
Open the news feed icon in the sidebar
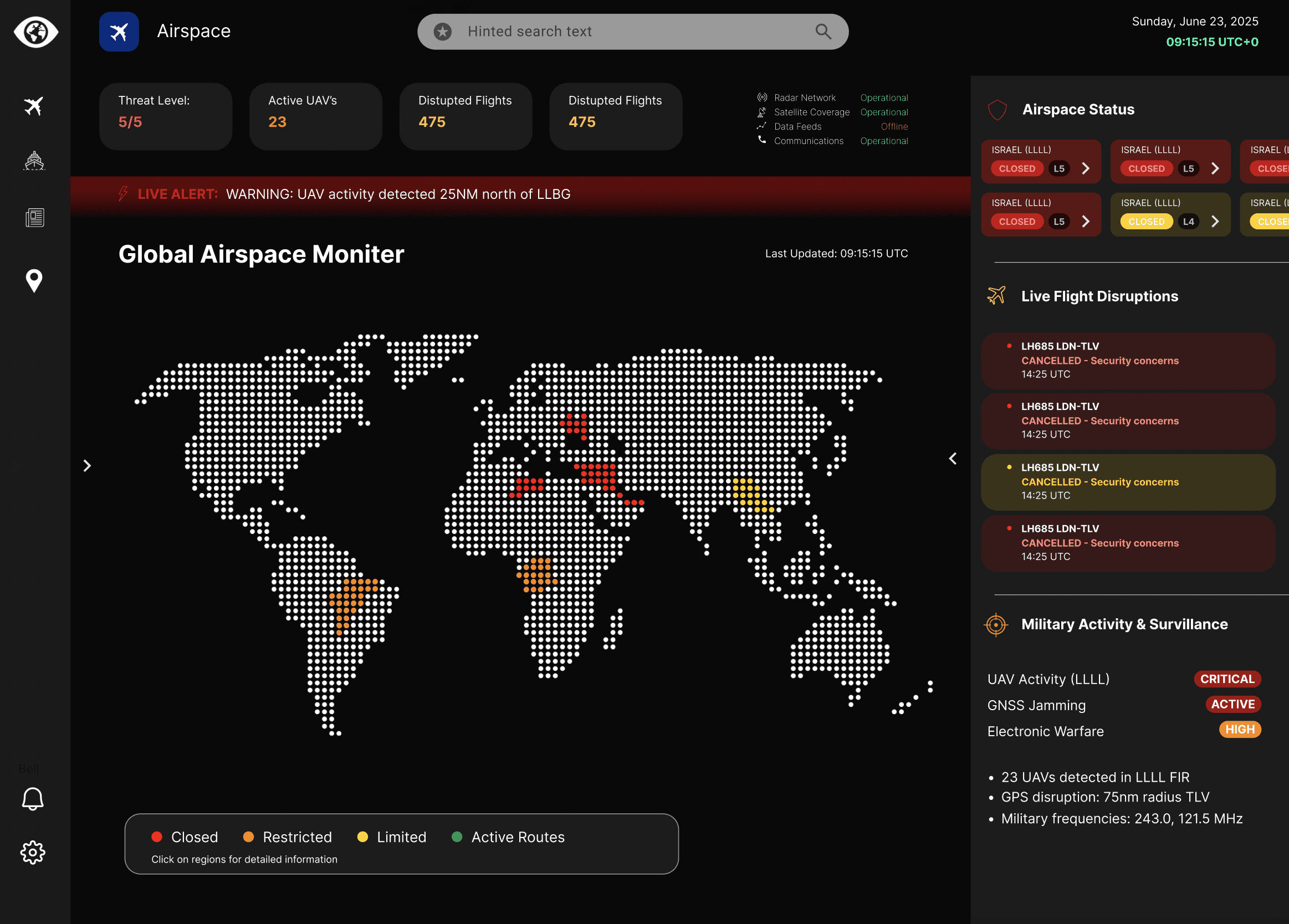[x=34, y=218]
